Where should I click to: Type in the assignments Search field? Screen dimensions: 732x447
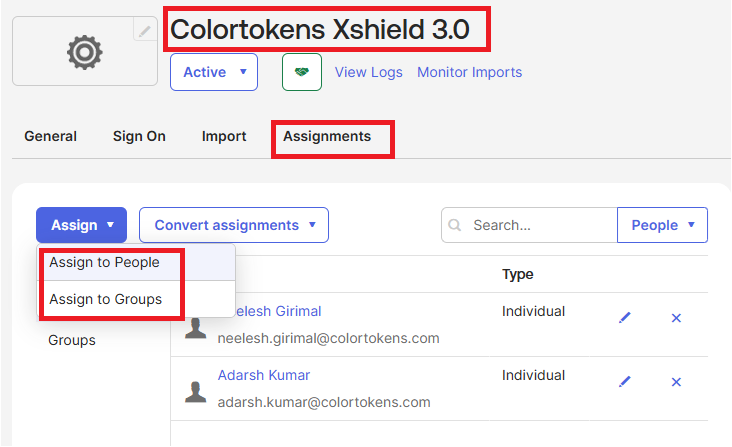pos(540,226)
